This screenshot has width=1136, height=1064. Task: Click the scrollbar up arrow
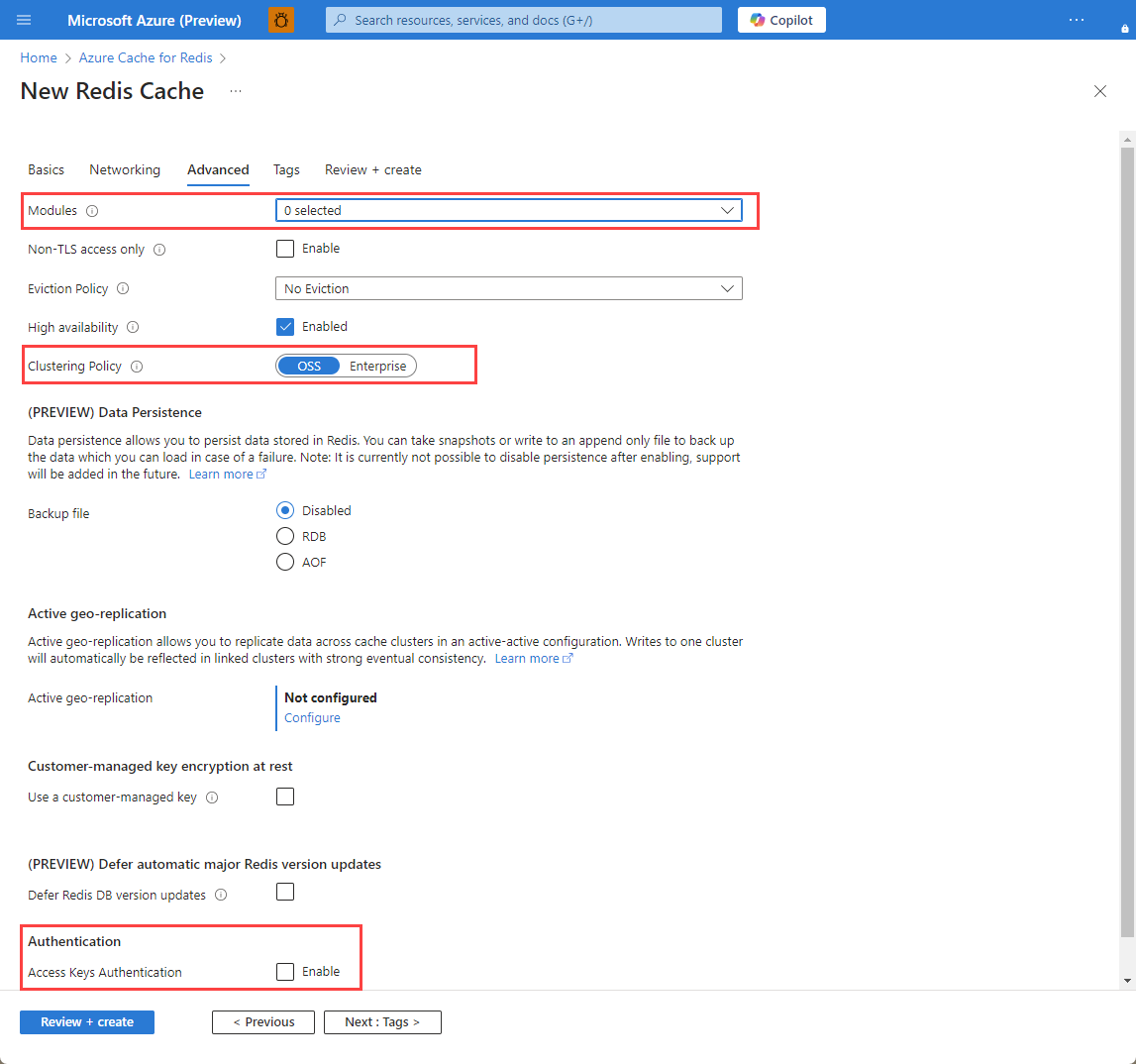[x=1126, y=139]
